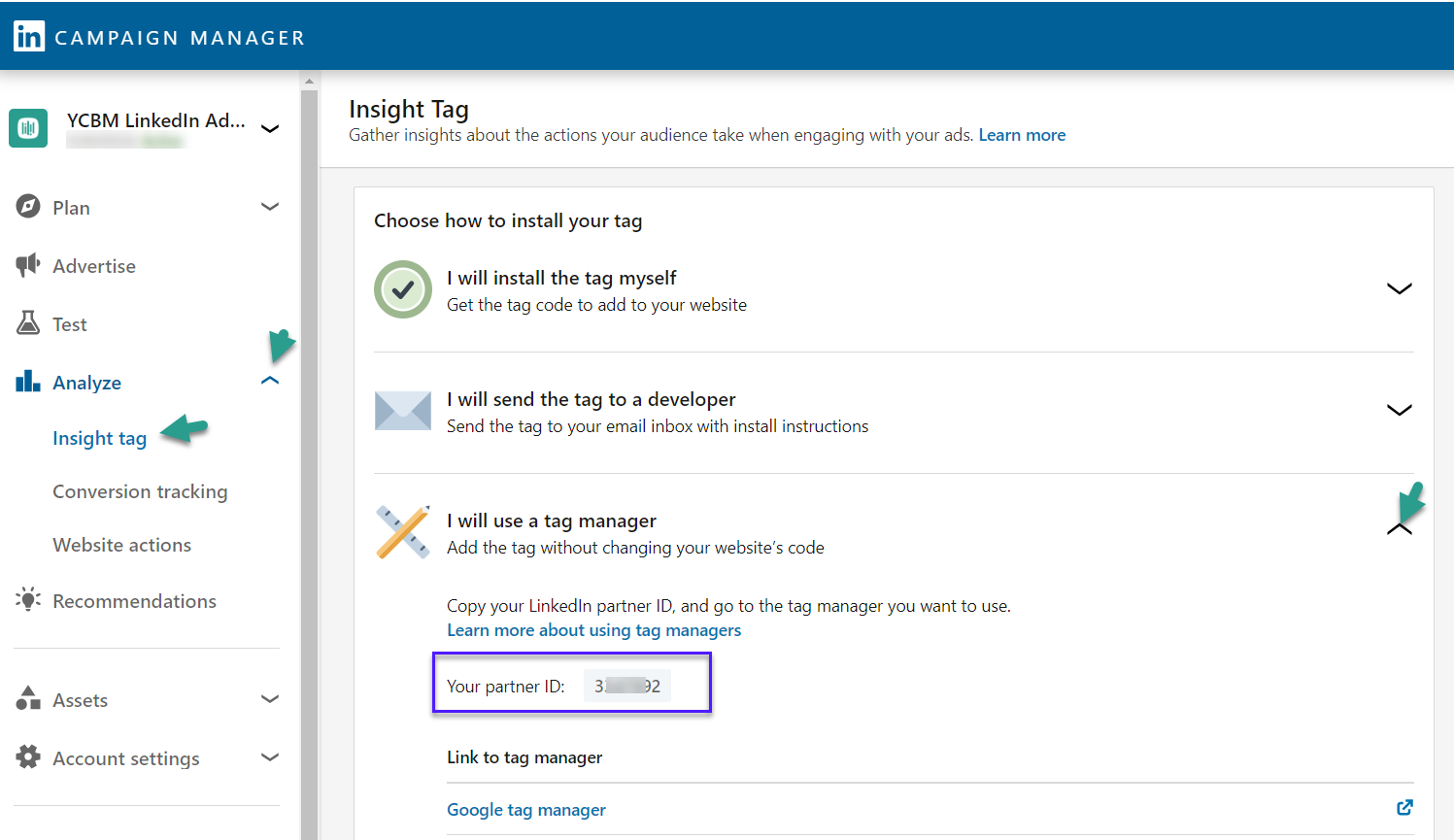Image resolution: width=1454 pixels, height=840 pixels.
Task: Click the Recommendations lightbulb icon
Action: point(28,599)
